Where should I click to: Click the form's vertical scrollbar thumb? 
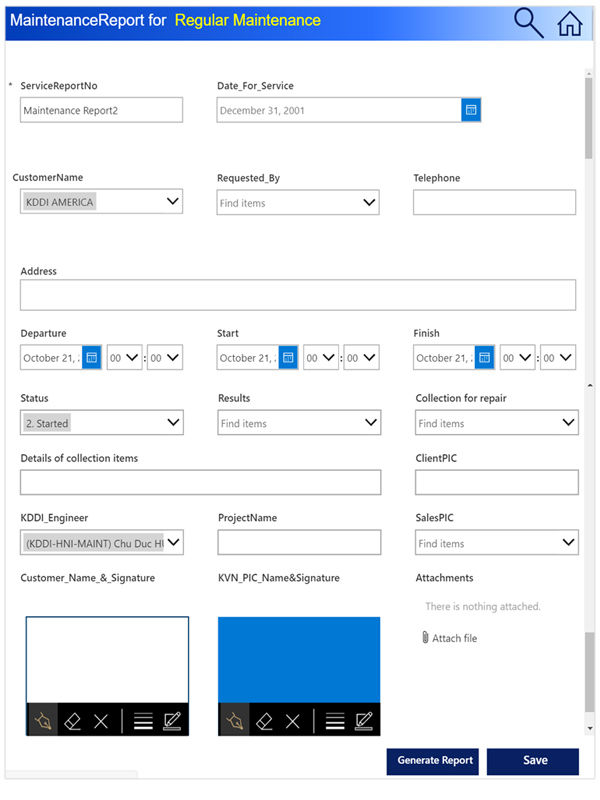tap(589, 118)
